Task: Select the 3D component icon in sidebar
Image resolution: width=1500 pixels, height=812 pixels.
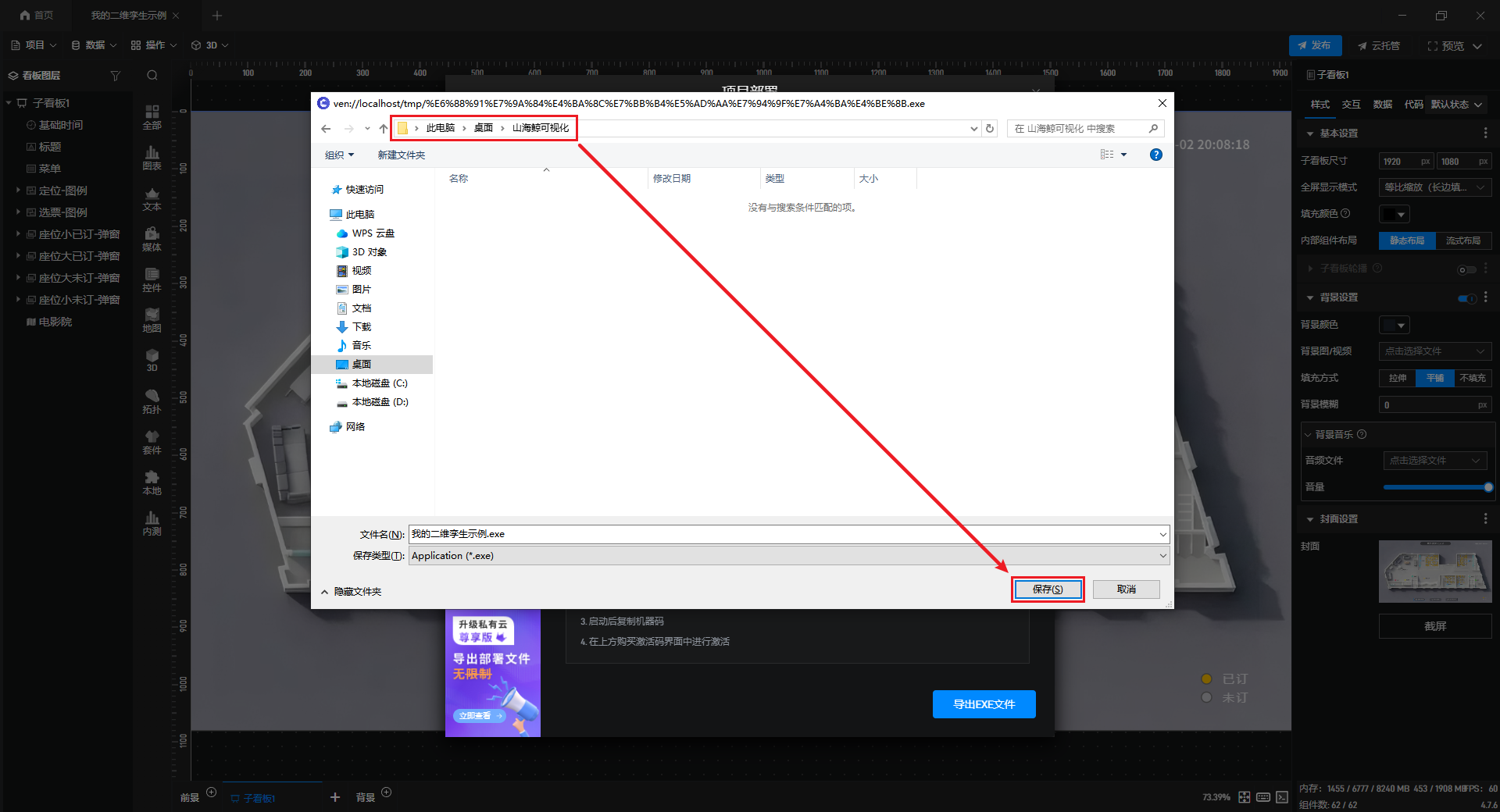Action: coord(152,360)
